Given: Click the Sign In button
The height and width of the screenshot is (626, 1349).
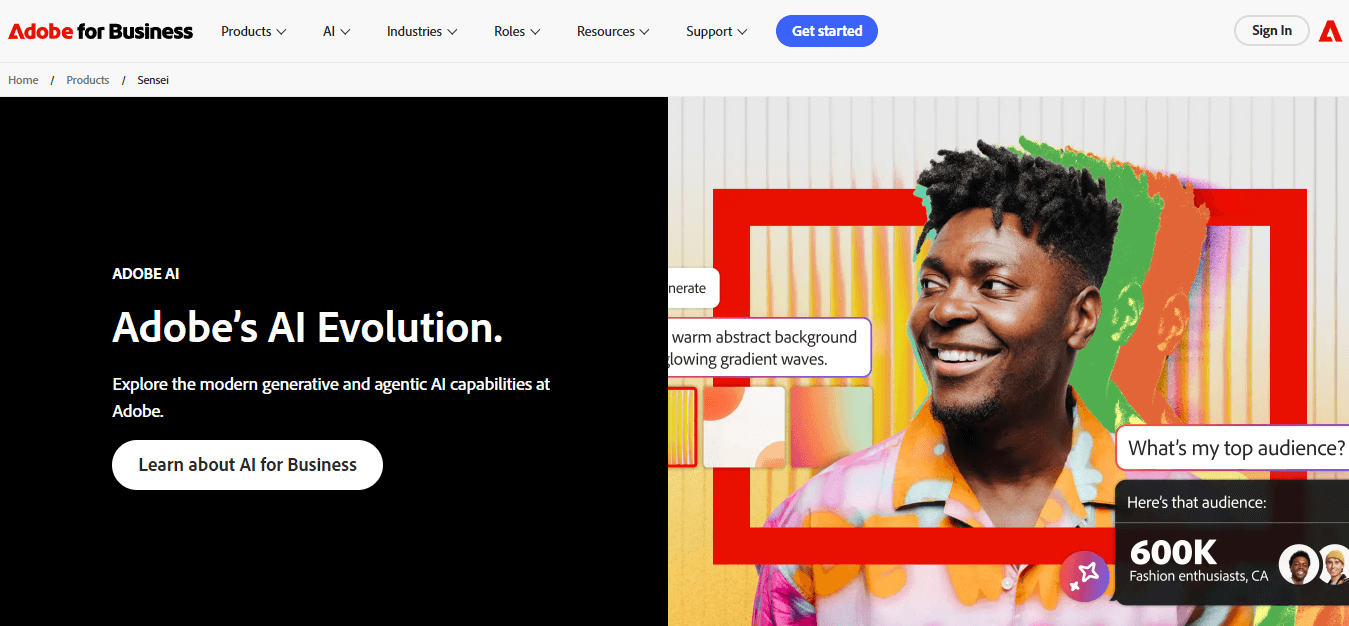Looking at the screenshot, I should 1271,31.
